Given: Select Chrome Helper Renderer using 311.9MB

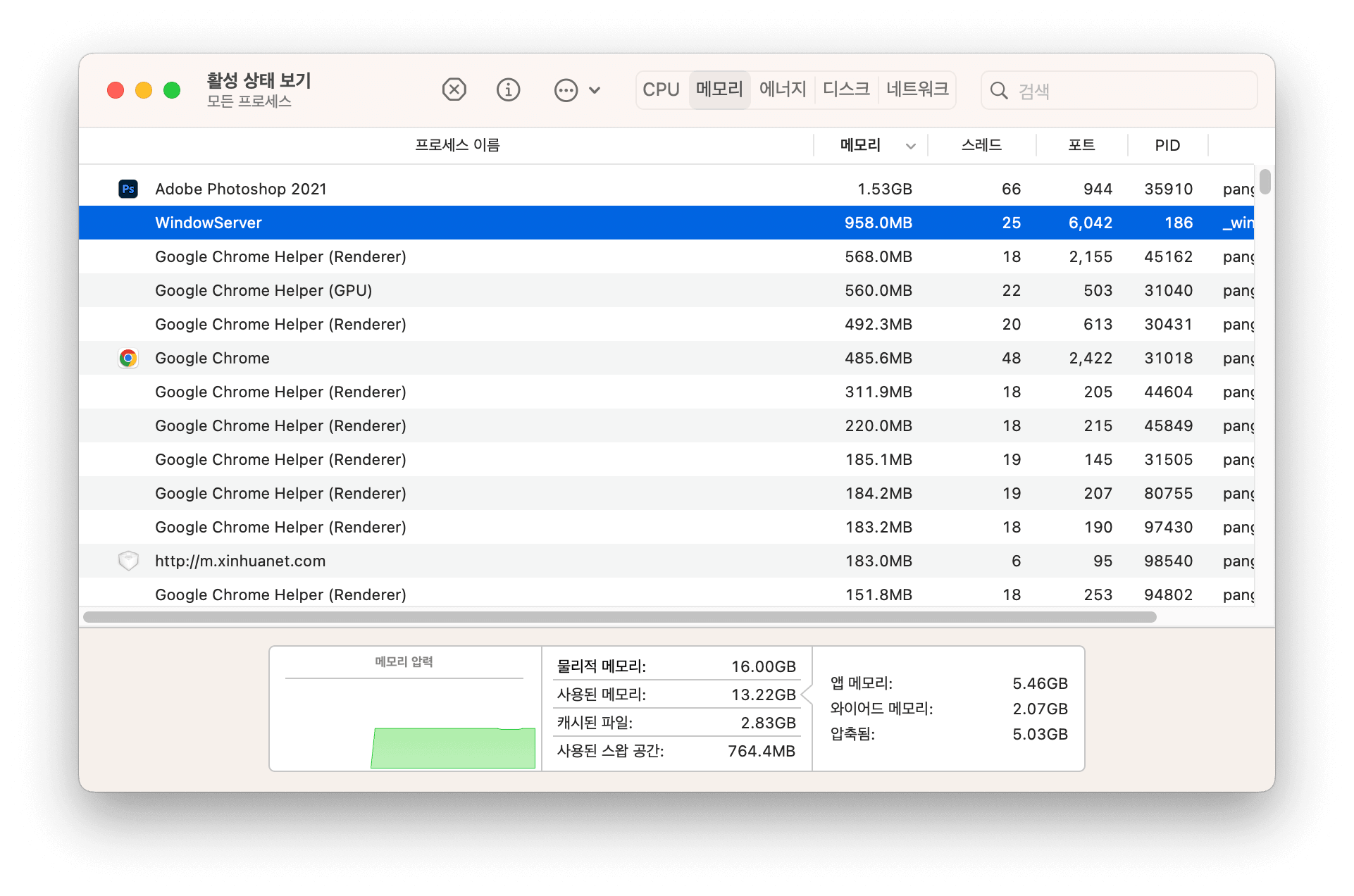Looking at the screenshot, I should tap(666, 392).
